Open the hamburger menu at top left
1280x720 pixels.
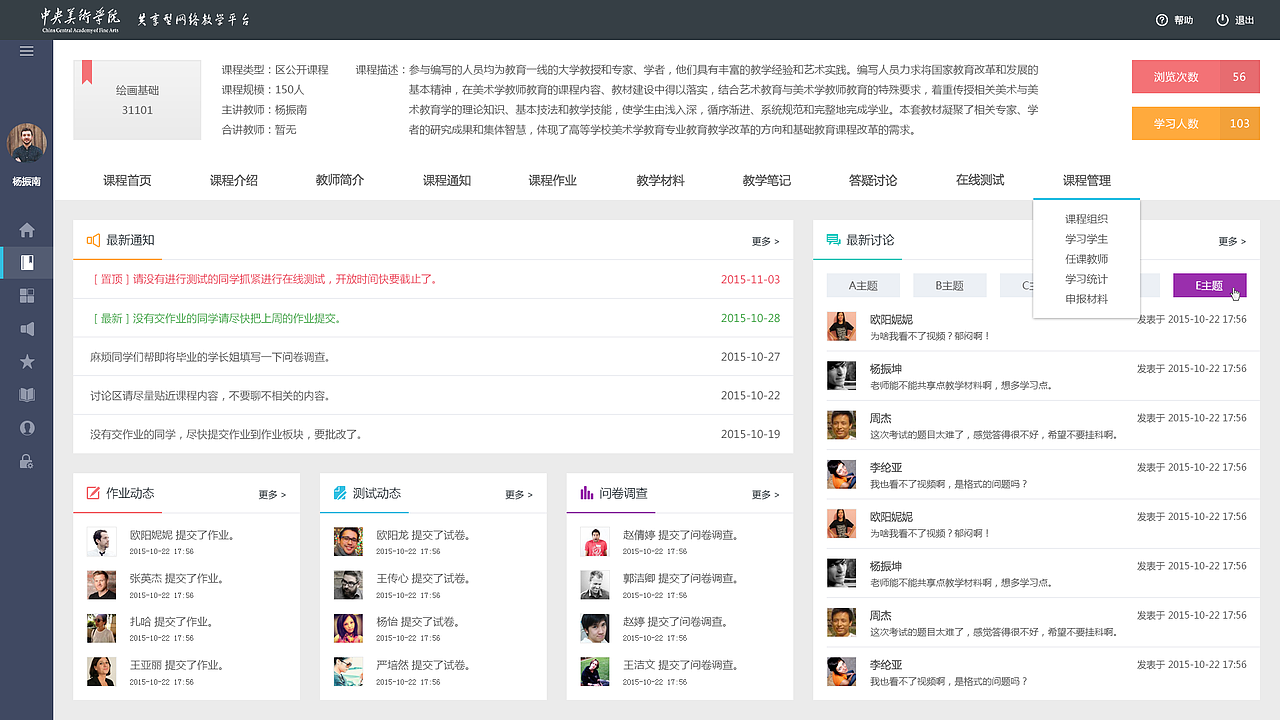click(26, 51)
